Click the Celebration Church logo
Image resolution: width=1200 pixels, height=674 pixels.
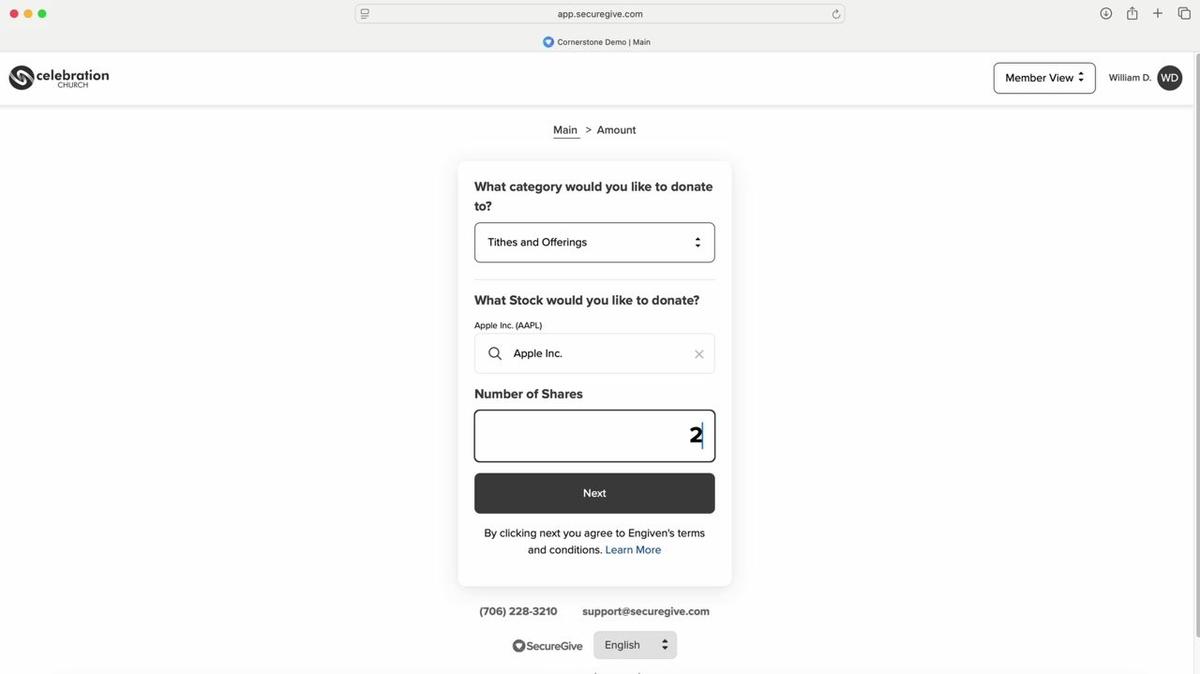coord(59,77)
